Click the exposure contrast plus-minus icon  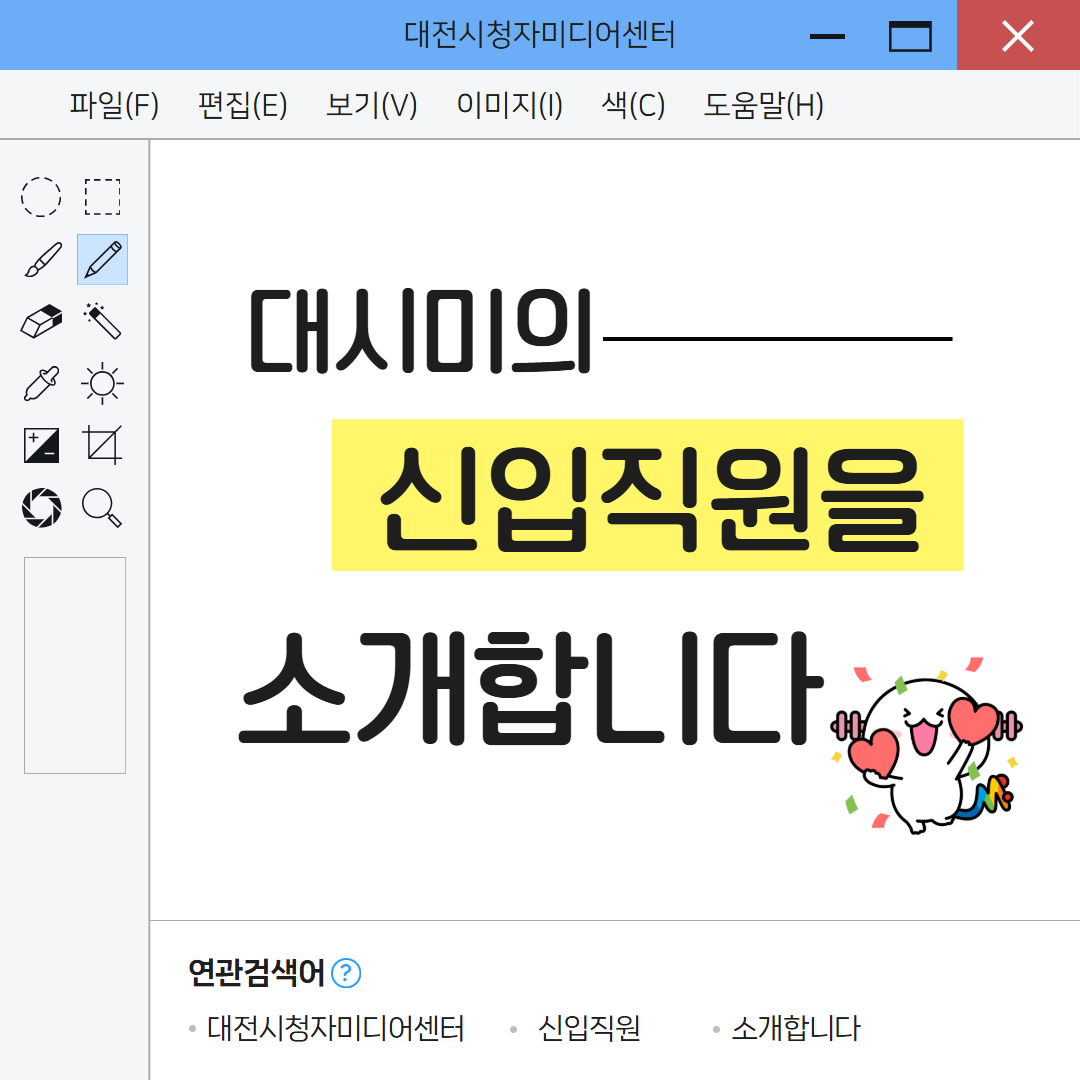[41, 445]
